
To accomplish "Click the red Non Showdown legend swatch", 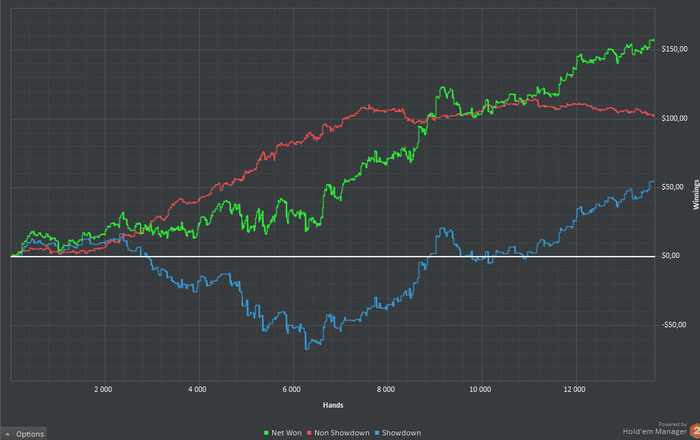I will point(309,433).
